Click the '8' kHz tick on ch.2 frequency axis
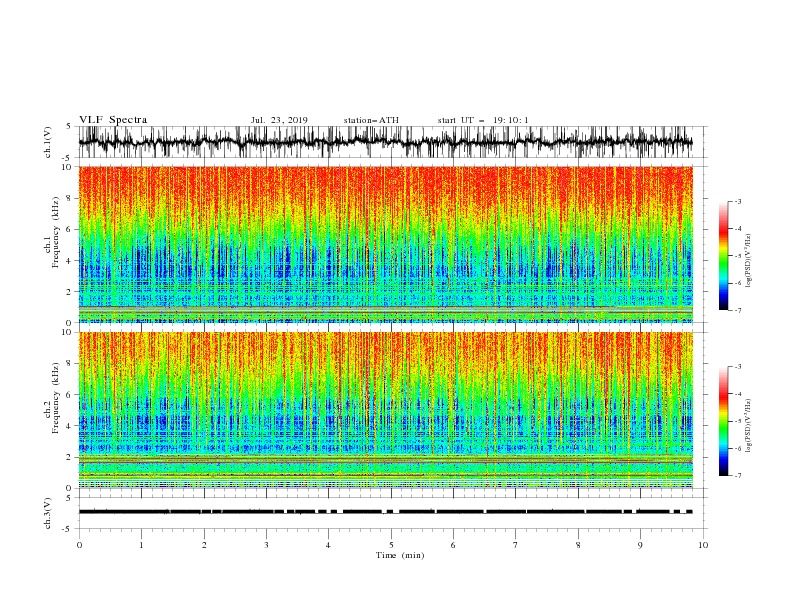Screen dimensions: 792x612 pyautogui.click(x=69, y=364)
